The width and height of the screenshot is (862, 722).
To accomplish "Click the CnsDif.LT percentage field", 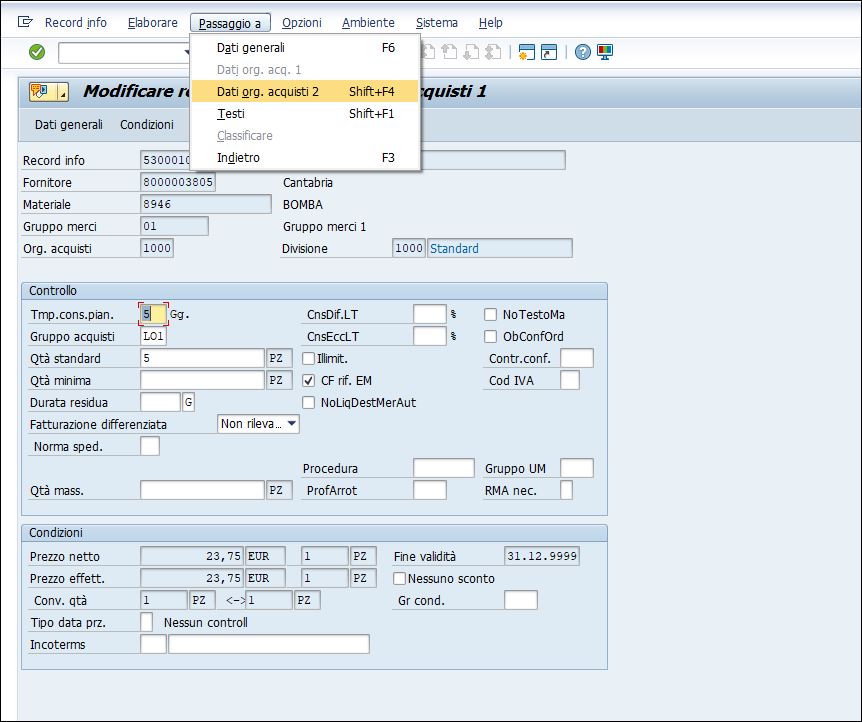I will point(429,314).
